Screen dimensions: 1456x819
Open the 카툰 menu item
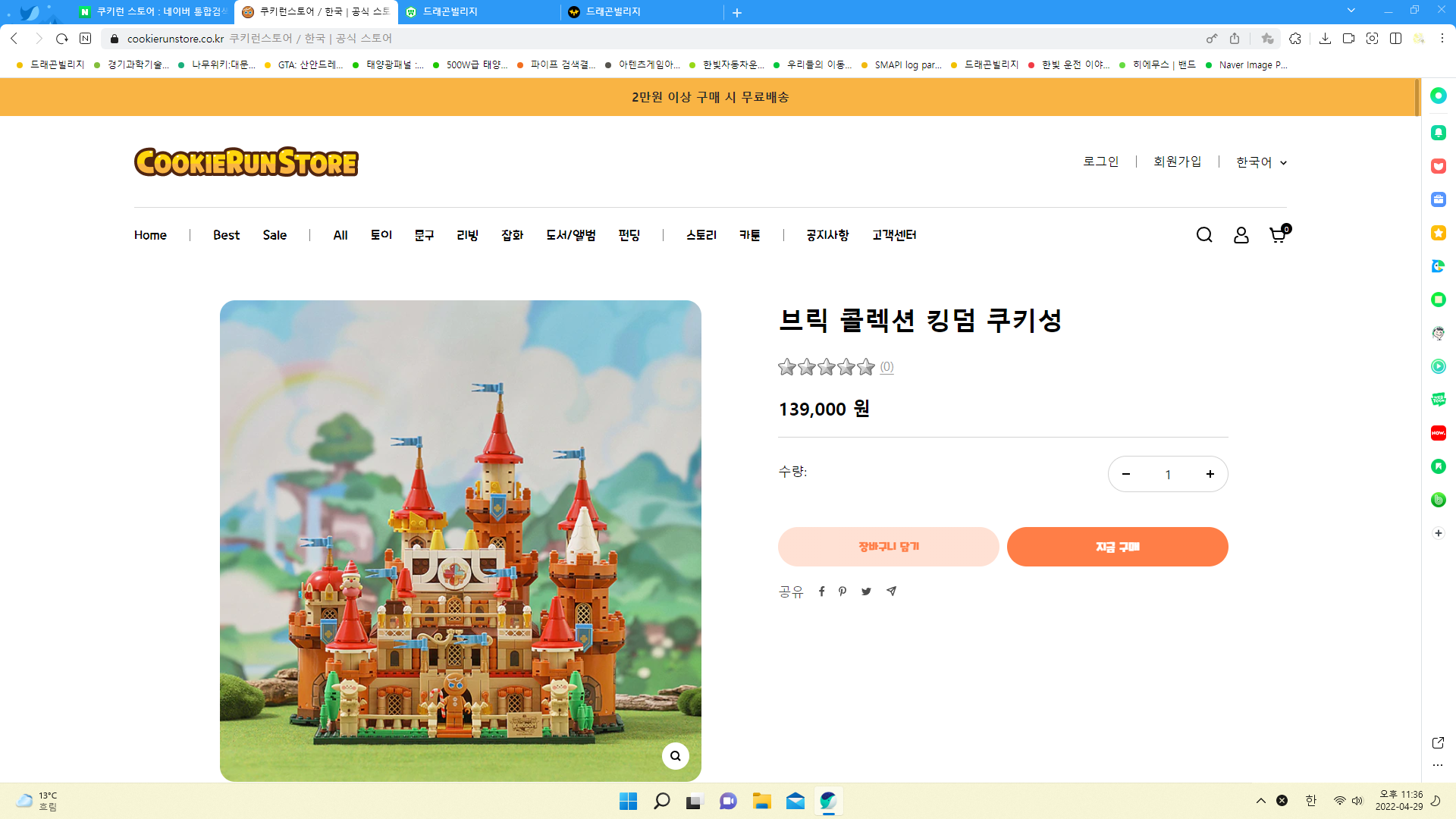[x=750, y=235]
